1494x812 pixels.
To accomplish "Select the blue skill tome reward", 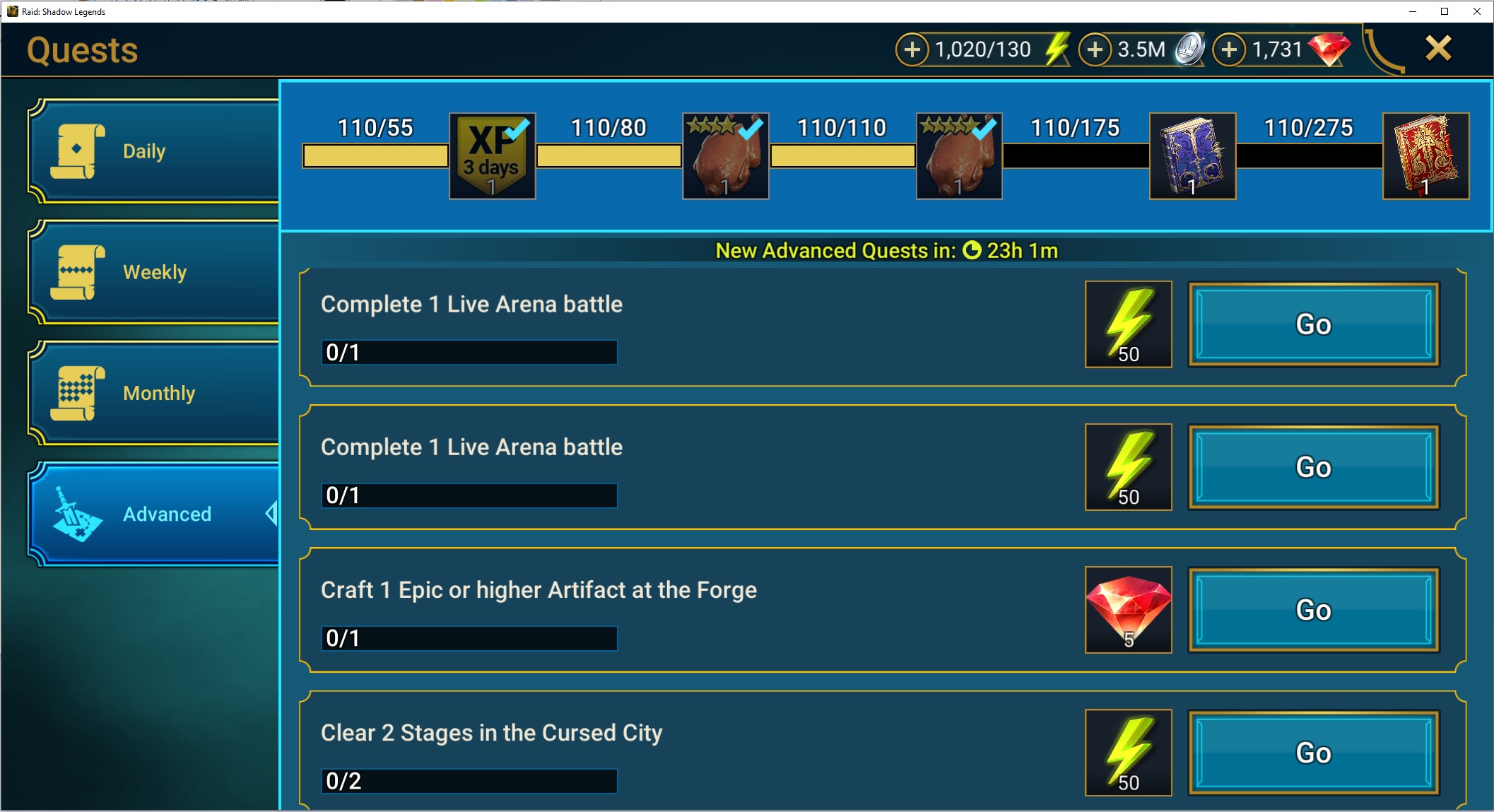I will (1193, 156).
